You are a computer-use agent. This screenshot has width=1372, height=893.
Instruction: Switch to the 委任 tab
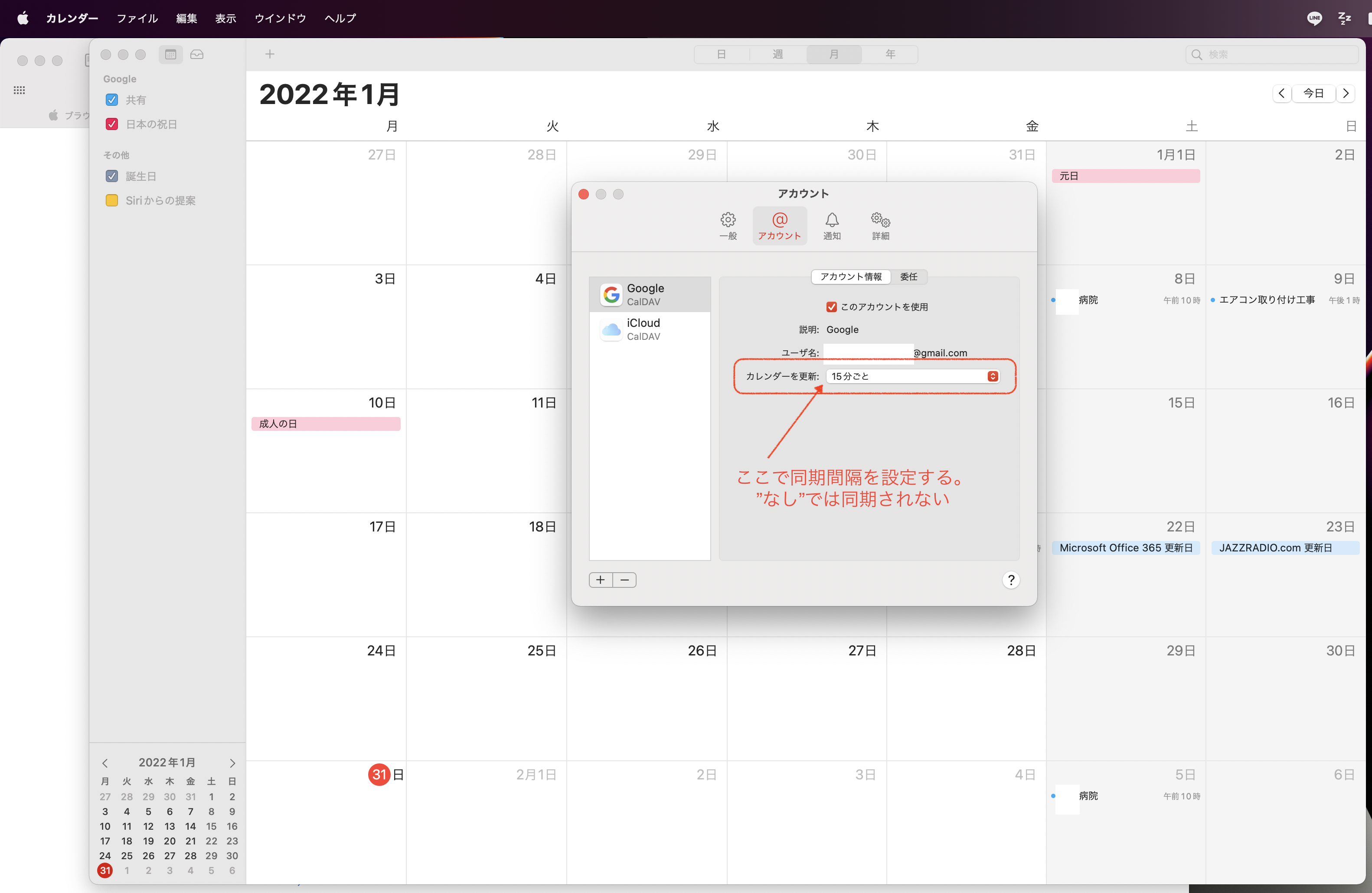point(908,277)
